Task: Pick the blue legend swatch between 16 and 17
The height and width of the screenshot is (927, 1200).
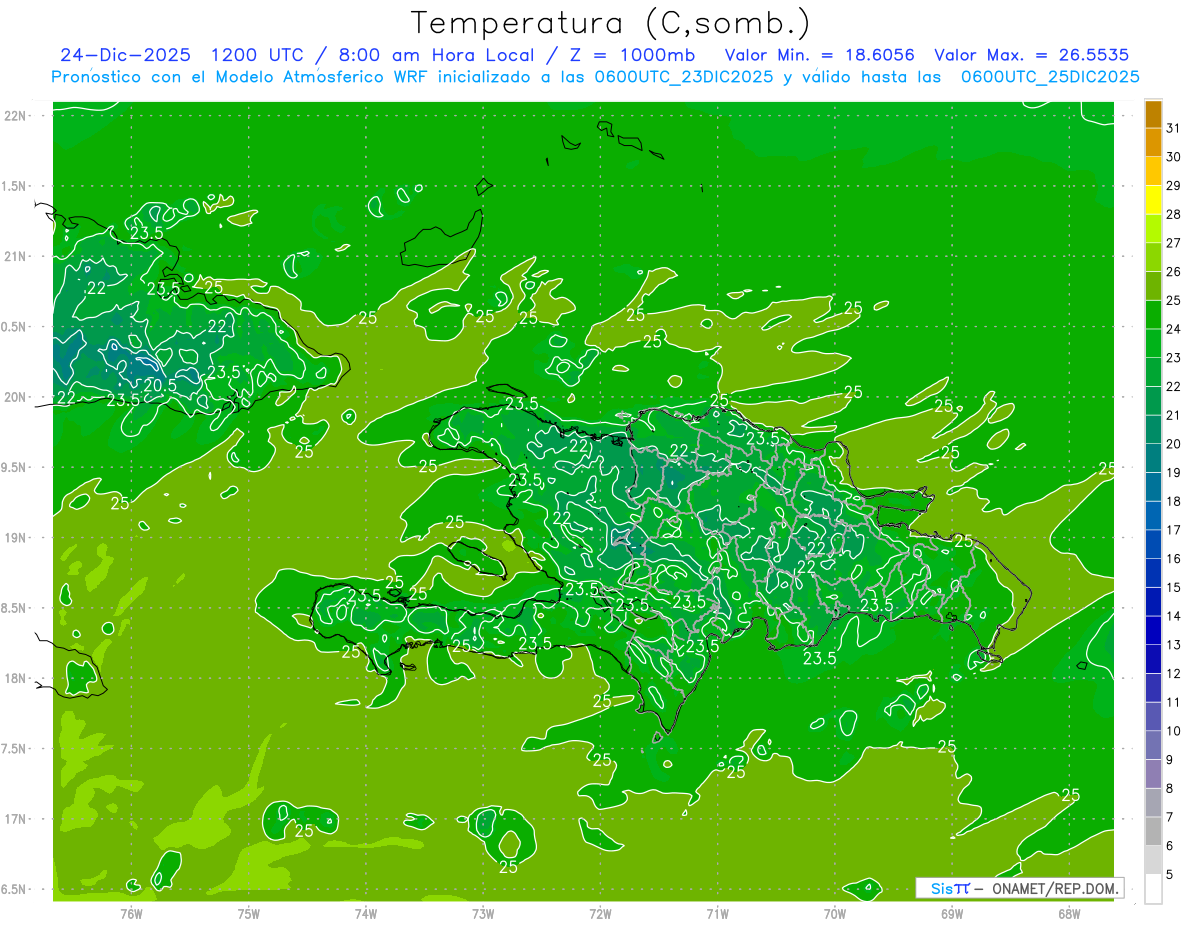Action: point(1153,545)
